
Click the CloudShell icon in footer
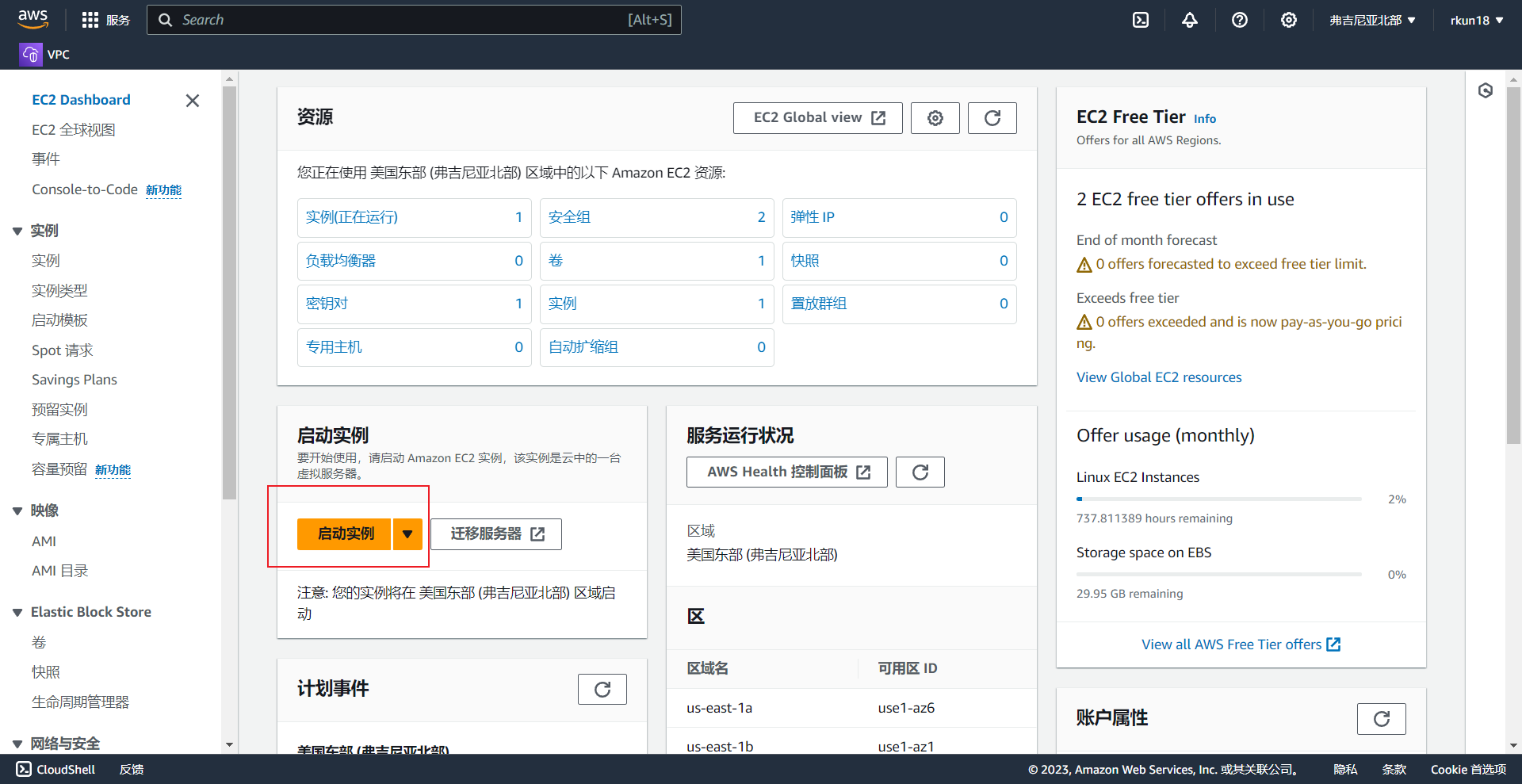24,769
